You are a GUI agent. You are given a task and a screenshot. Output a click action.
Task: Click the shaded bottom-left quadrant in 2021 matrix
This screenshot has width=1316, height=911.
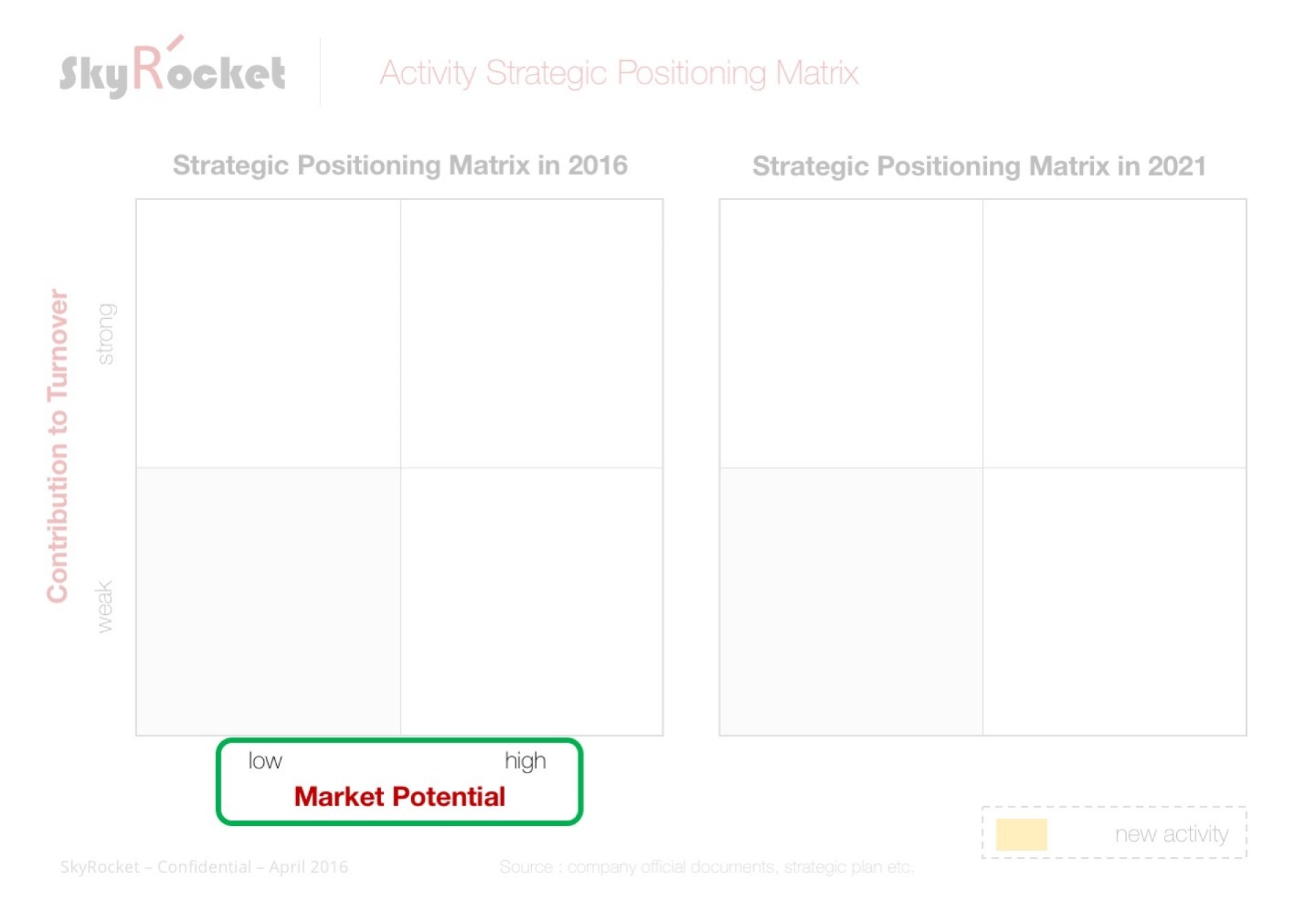851,601
